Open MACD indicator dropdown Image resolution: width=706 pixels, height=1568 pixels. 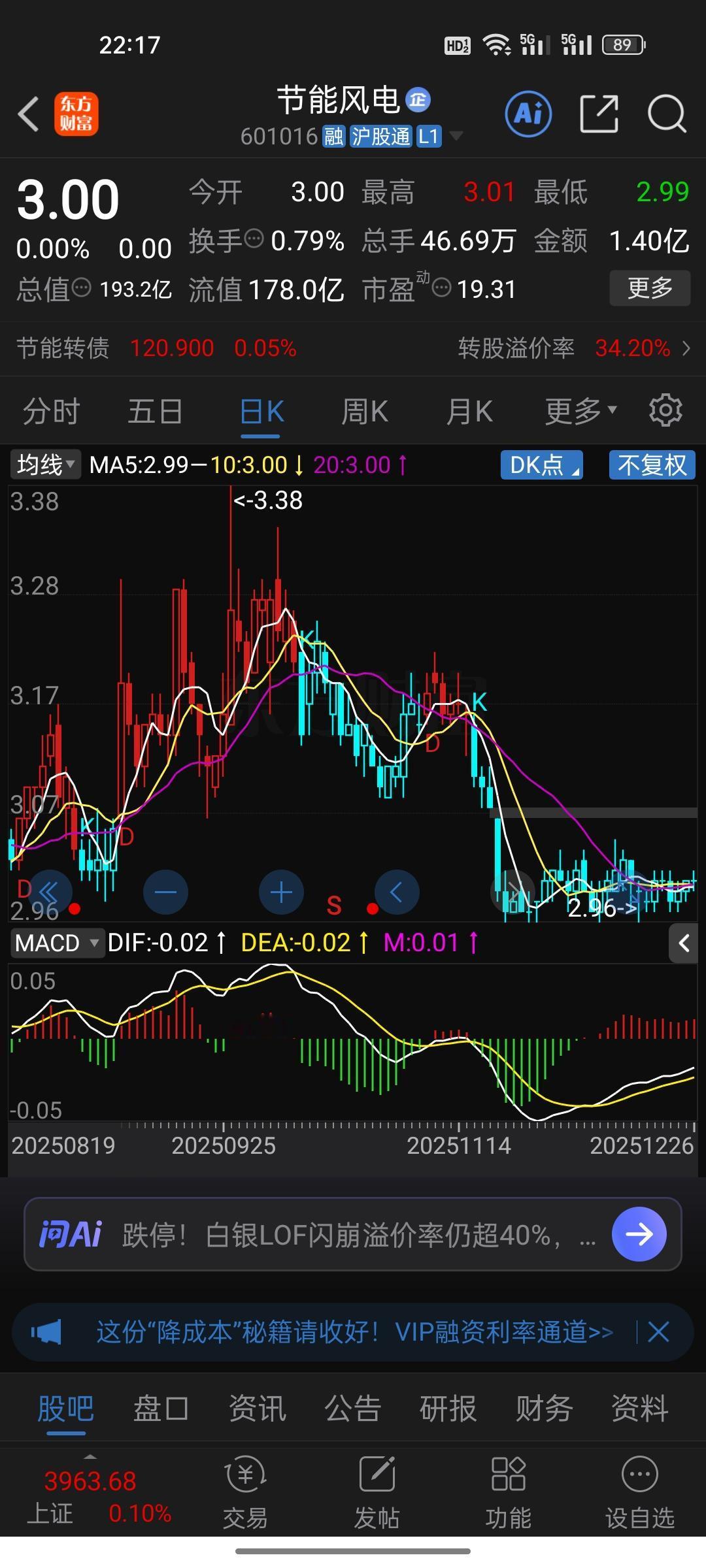[x=57, y=943]
